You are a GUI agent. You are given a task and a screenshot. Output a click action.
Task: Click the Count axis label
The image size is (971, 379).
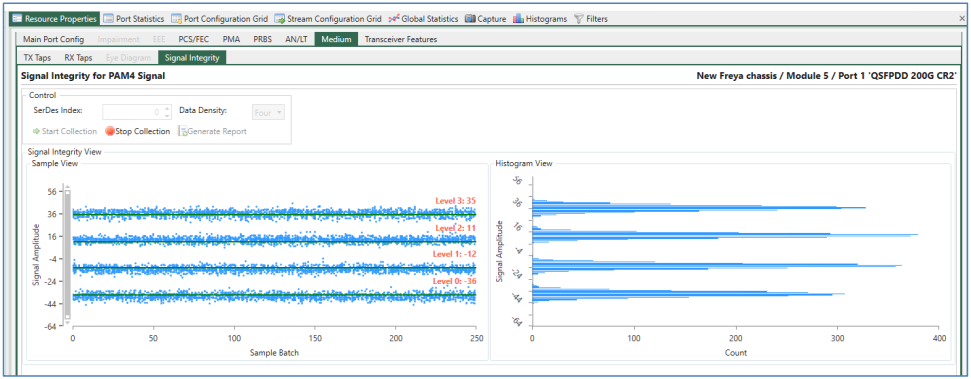point(736,352)
